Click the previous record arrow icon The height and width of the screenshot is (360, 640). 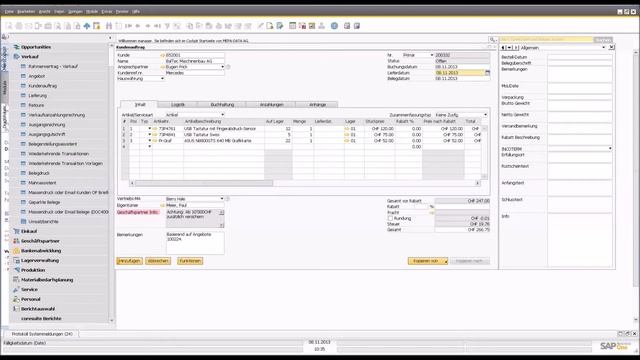tap(138, 26)
